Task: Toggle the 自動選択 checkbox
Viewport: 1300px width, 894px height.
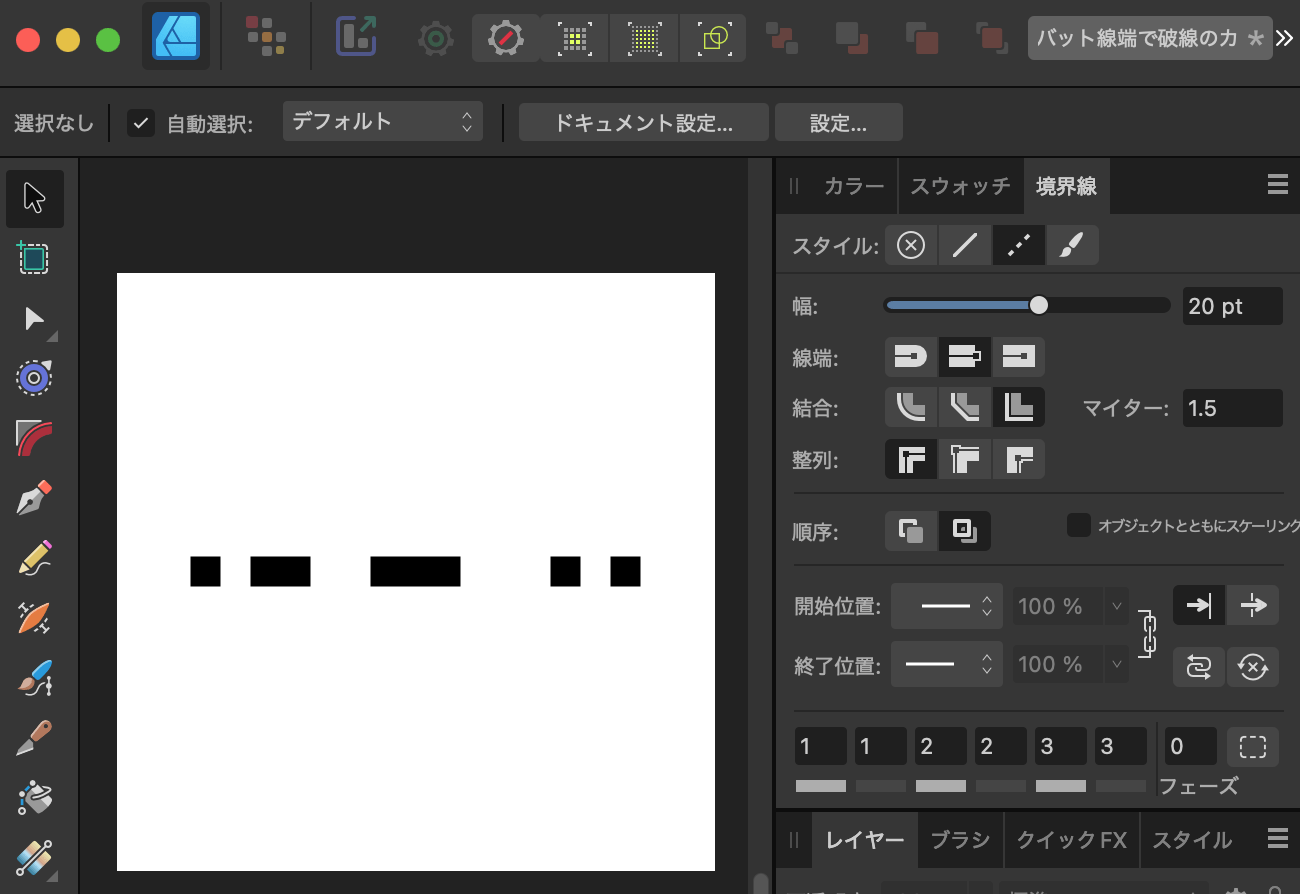Action: (141, 123)
